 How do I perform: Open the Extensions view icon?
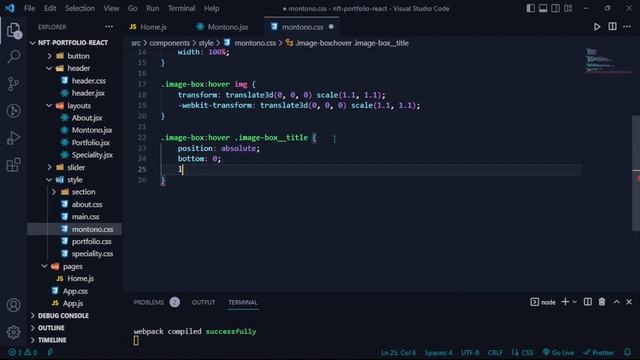tap(13, 165)
